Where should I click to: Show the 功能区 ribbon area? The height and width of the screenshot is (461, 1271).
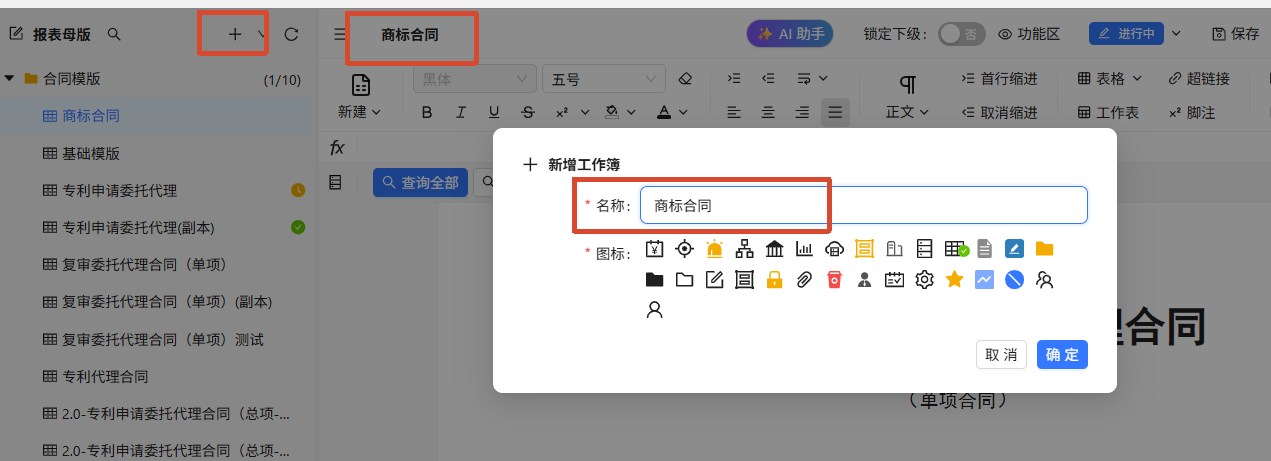click(x=1029, y=34)
